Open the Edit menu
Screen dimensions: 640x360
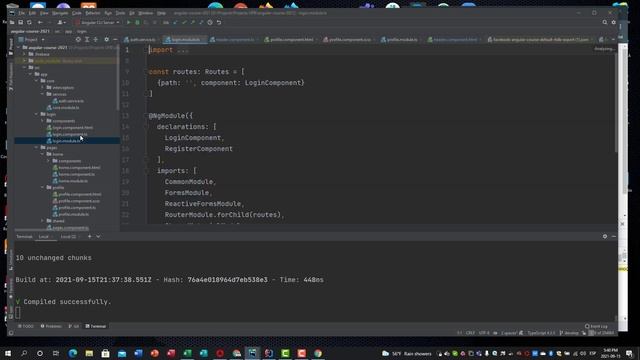32,13
